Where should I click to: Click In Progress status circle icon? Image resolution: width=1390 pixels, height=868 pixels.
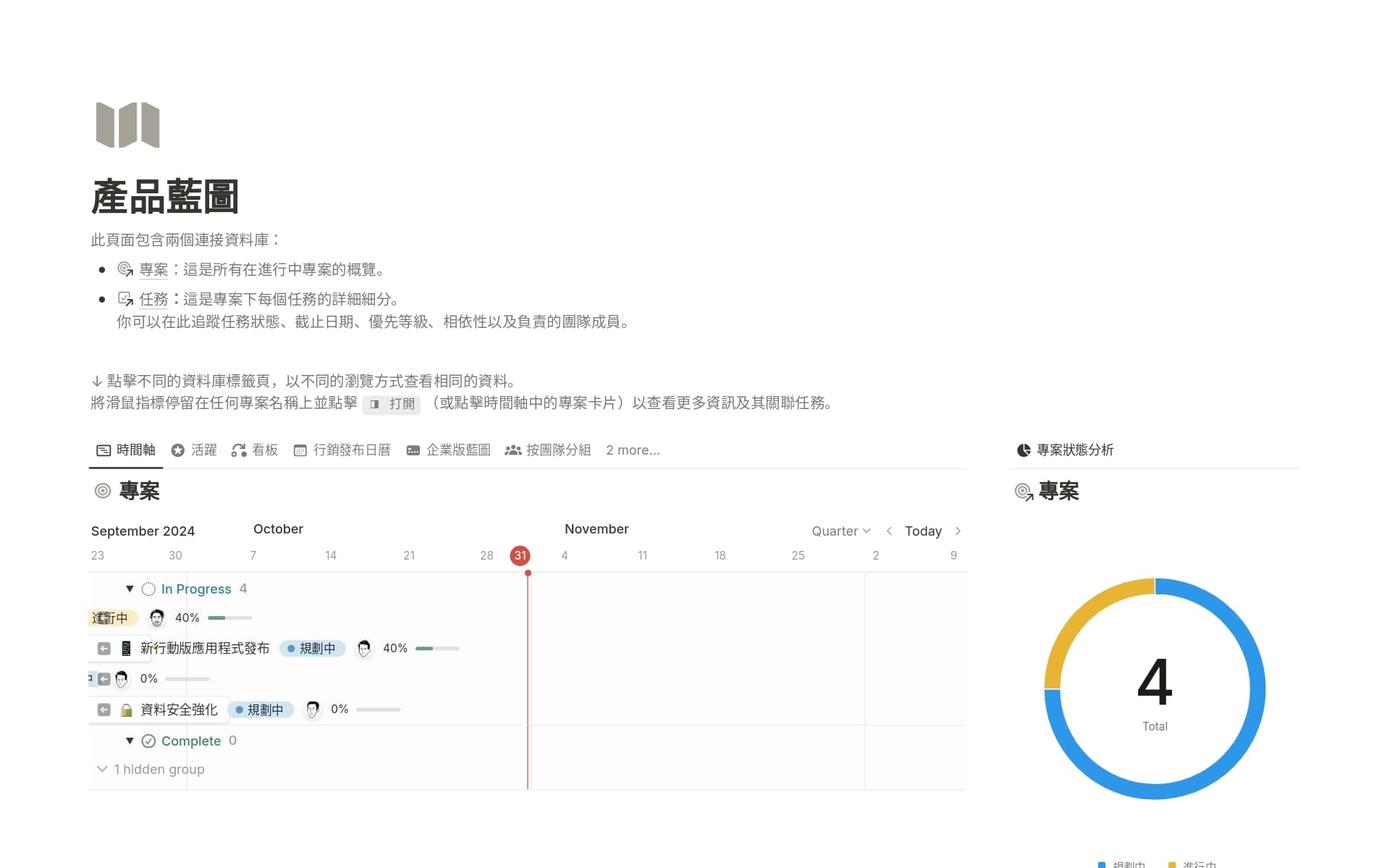point(148,589)
